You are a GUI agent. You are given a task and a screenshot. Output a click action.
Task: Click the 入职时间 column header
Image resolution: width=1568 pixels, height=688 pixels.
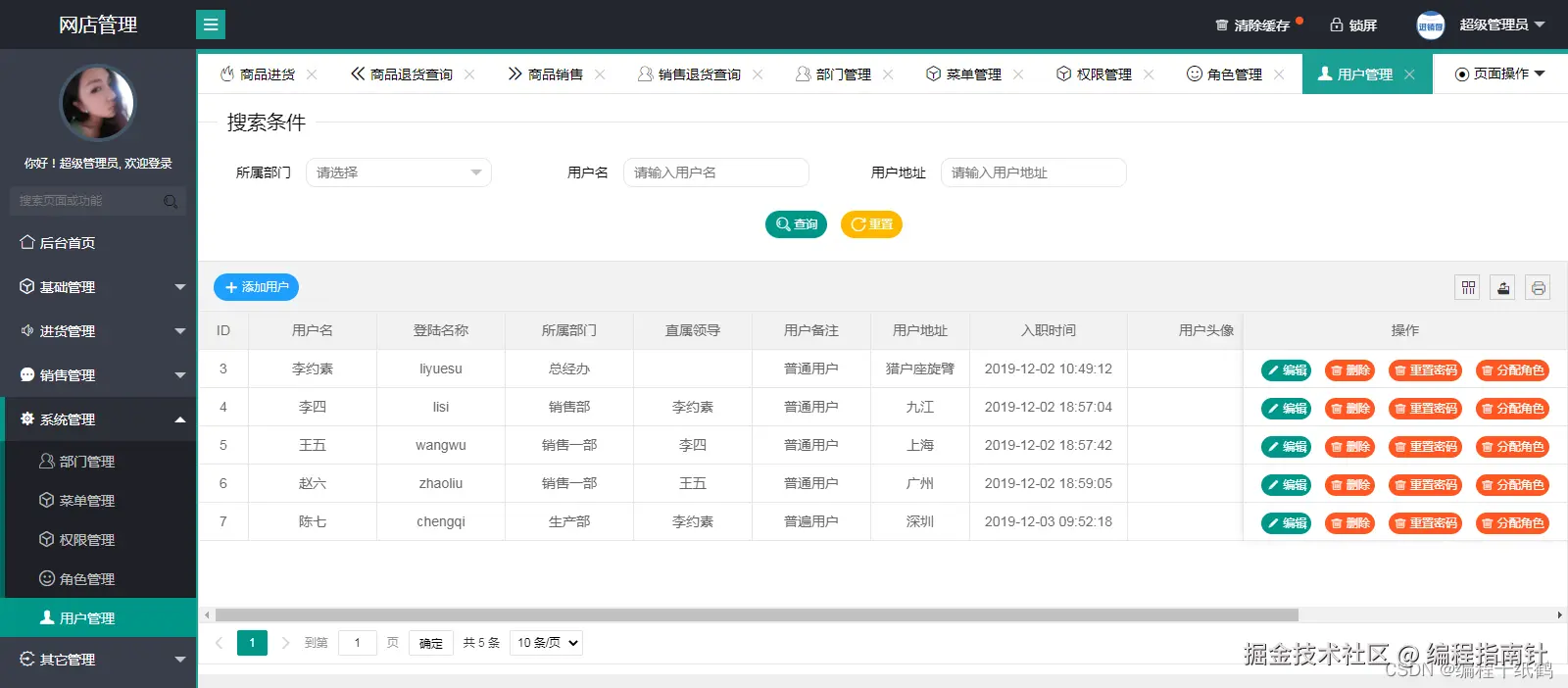click(x=1049, y=330)
